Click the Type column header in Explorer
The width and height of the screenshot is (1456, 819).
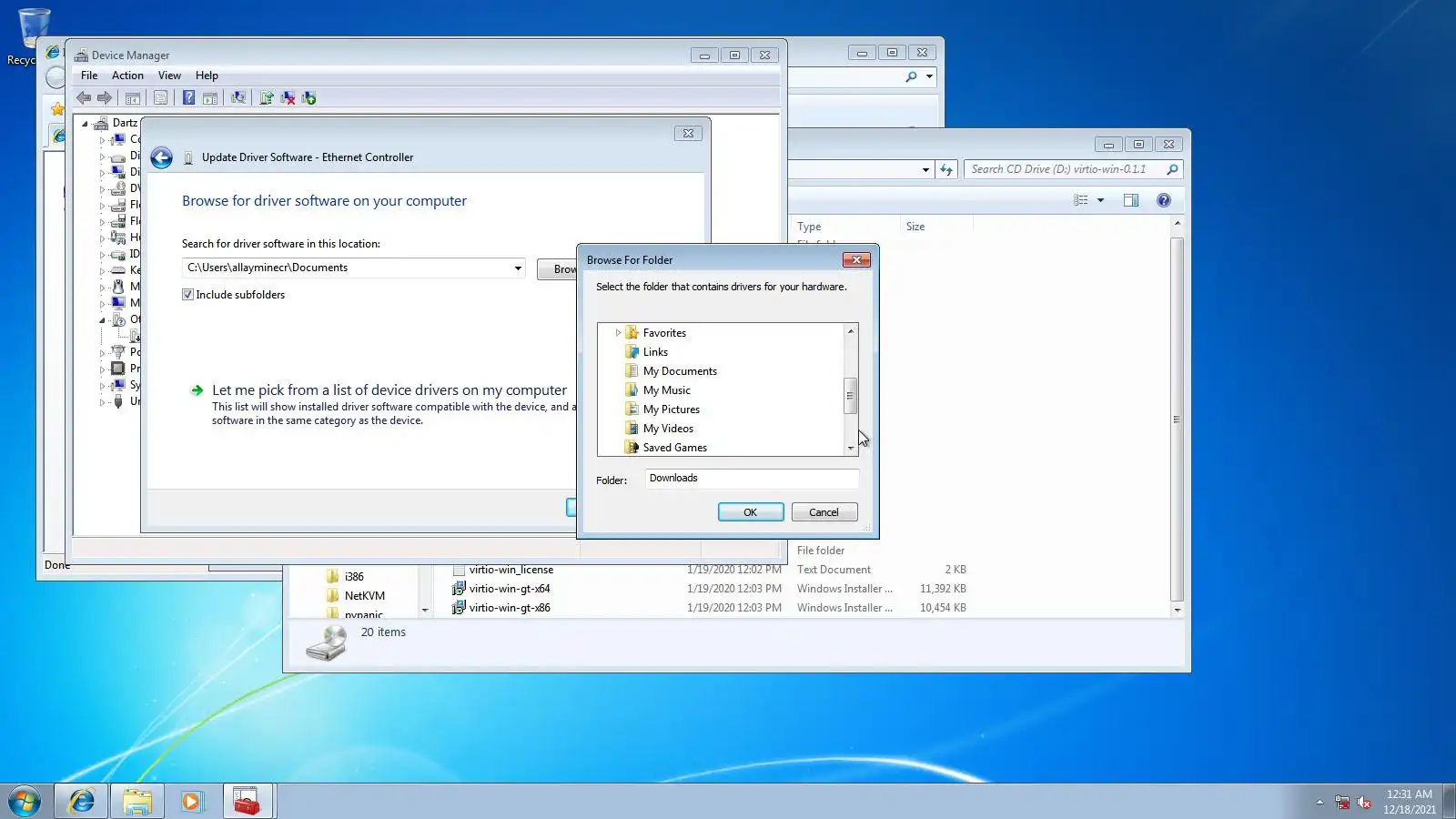coord(809,227)
